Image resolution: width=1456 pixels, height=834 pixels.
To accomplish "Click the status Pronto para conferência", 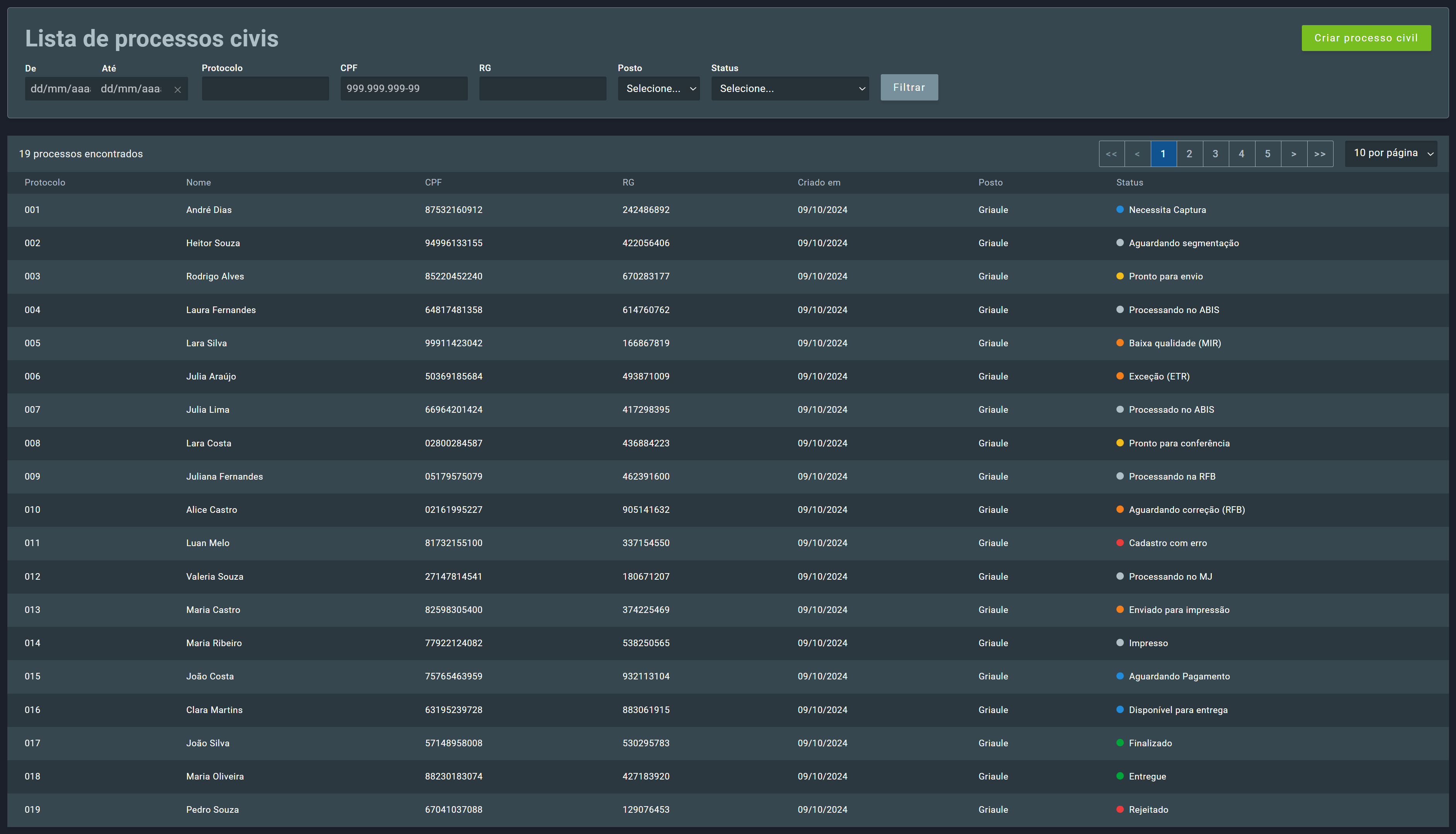I will pyautogui.click(x=1179, y=443).
